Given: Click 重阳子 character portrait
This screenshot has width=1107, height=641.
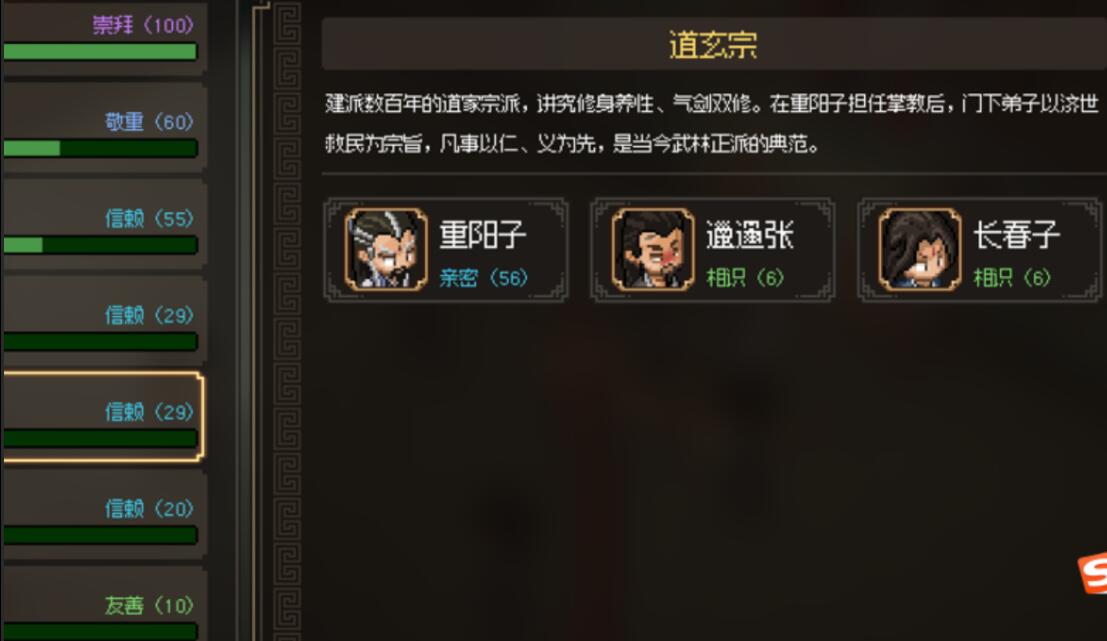Looking at the screenshot, I should (385, 249).
